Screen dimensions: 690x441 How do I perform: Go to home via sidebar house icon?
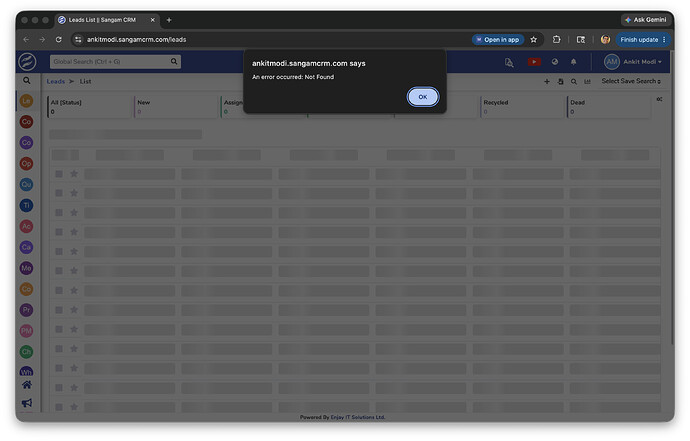pos(27,385)
